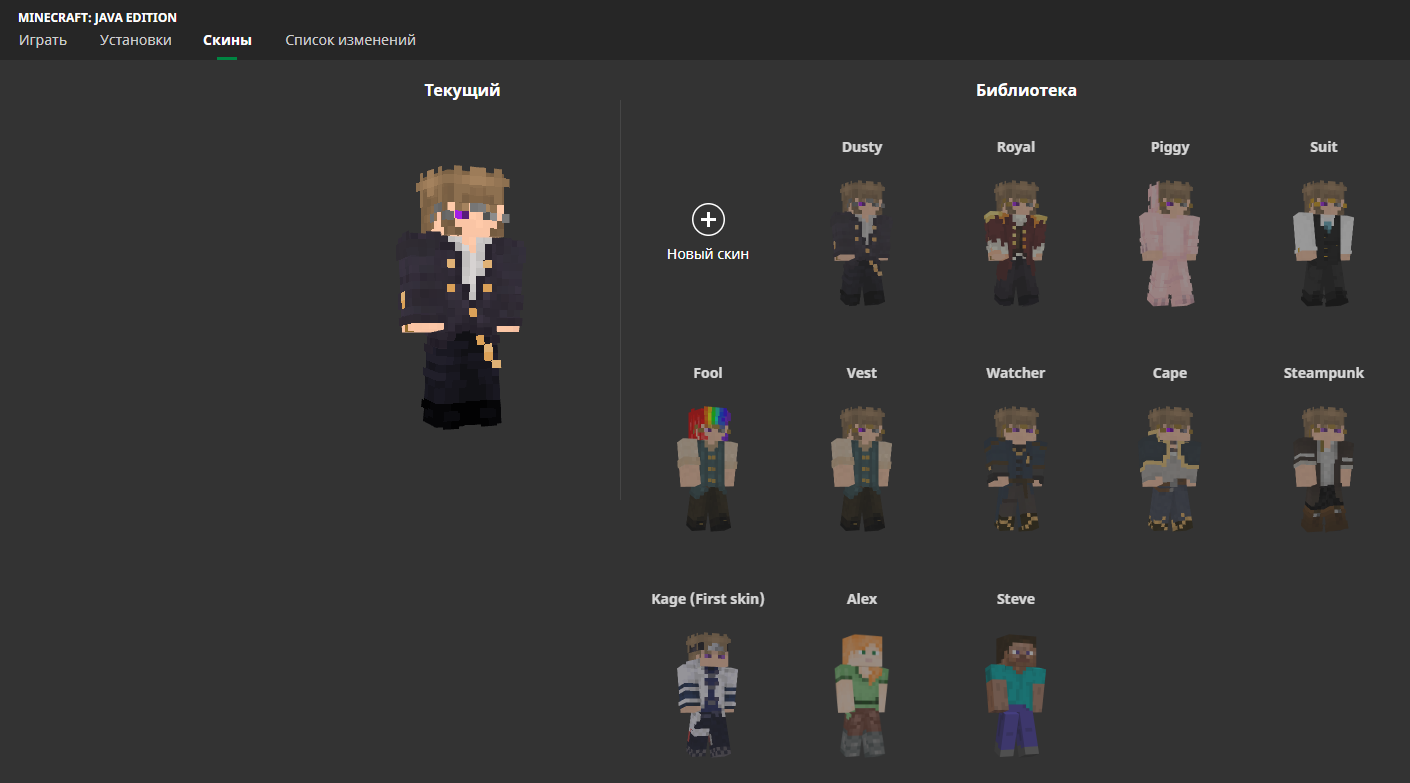Click the Royal skin name
The height and width of the screenshot is (783, 1410).
[1016, 147]
